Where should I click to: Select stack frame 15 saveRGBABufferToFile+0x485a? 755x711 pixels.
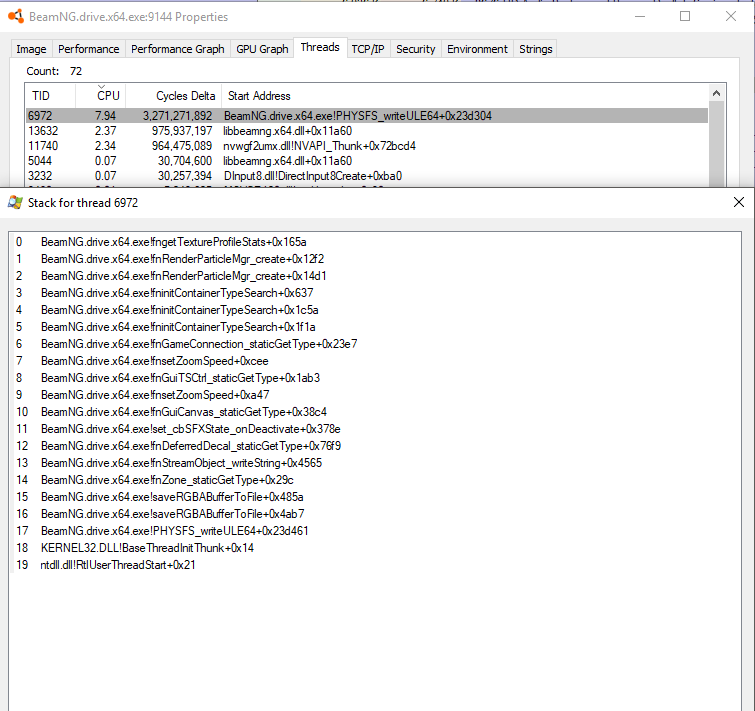[375, 497]
